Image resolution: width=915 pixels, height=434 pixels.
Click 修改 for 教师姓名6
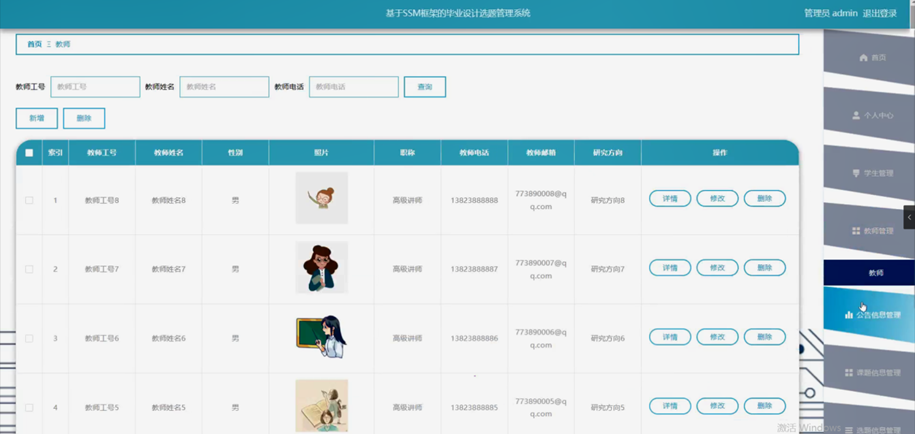(717, 337)
